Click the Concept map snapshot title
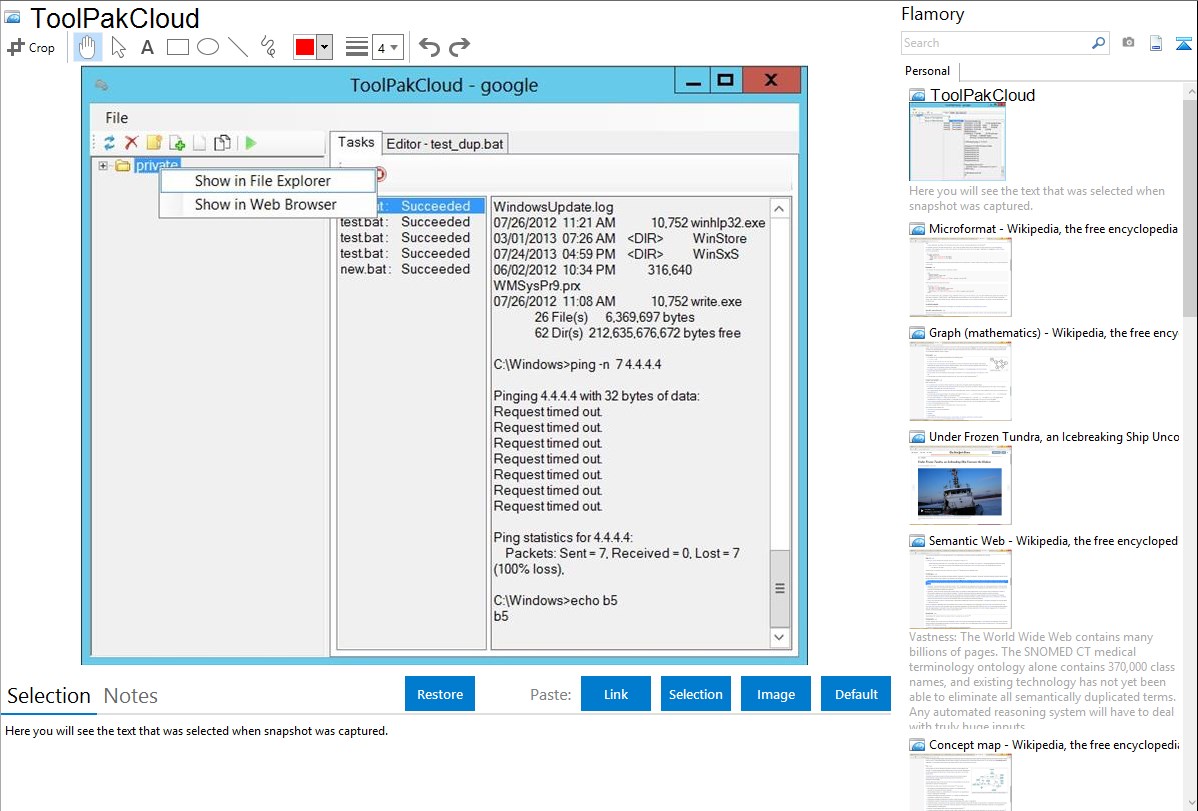The width and height of the screenshot is (1198, 811). point(1053,744)
